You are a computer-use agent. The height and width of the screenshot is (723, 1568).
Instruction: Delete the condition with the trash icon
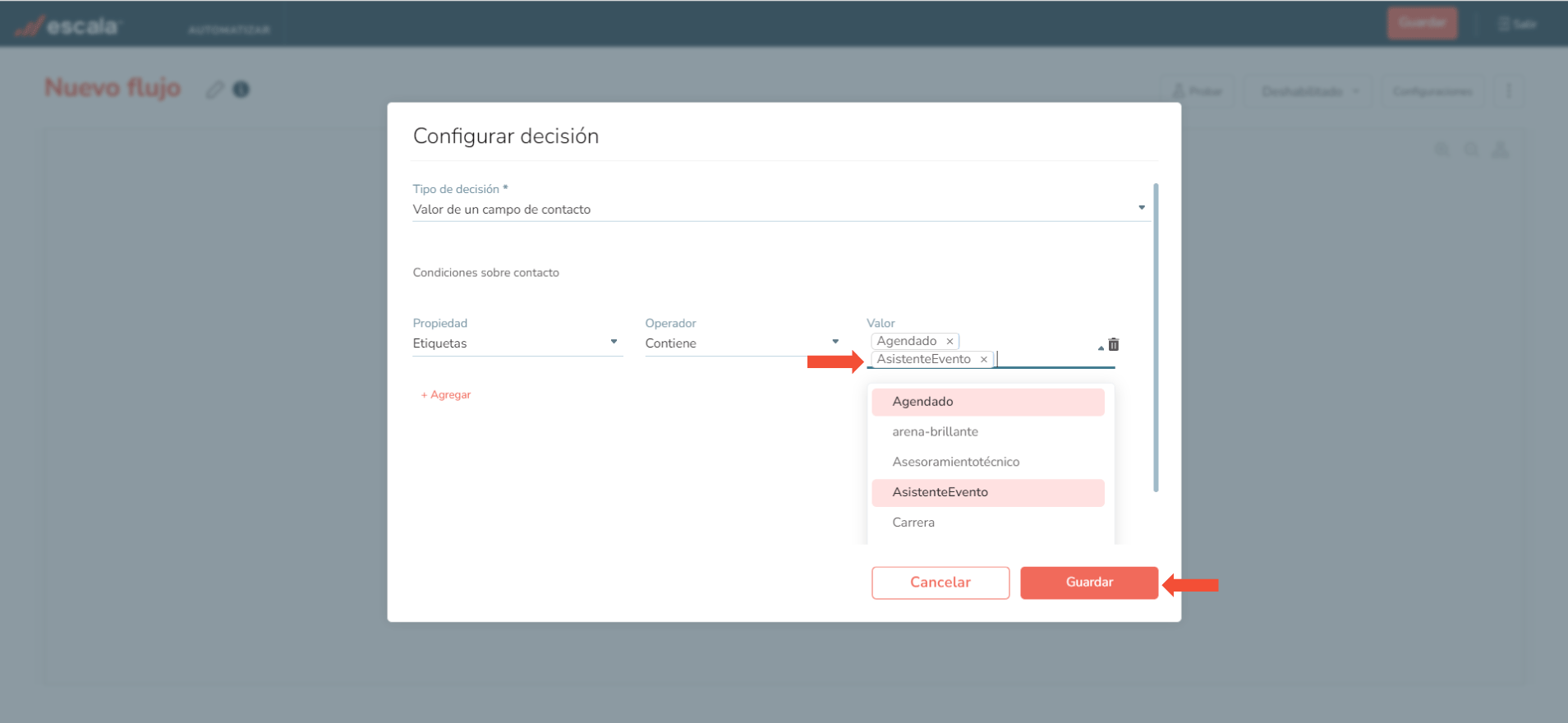[1114, 344]
